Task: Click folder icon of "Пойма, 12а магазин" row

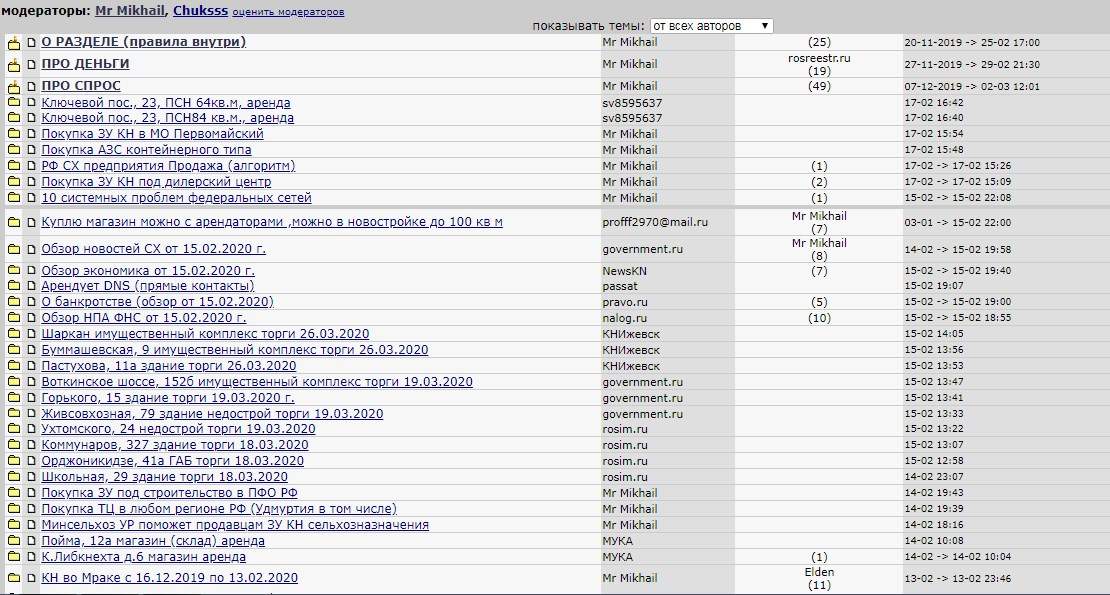Action: 13,541
